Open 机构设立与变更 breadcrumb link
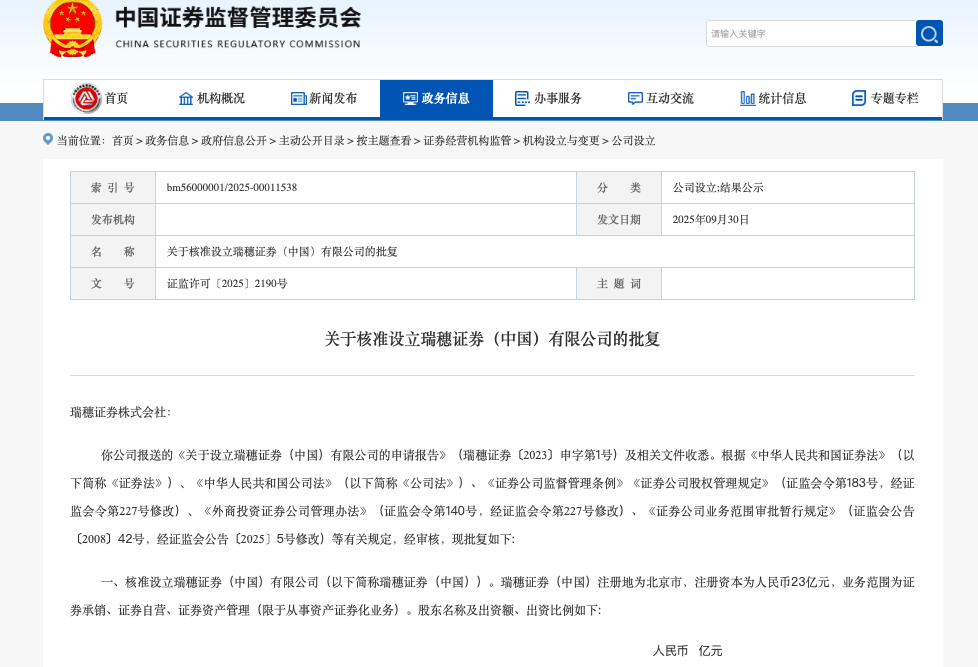This screenshot has height=667, width=978. [561, 141]
